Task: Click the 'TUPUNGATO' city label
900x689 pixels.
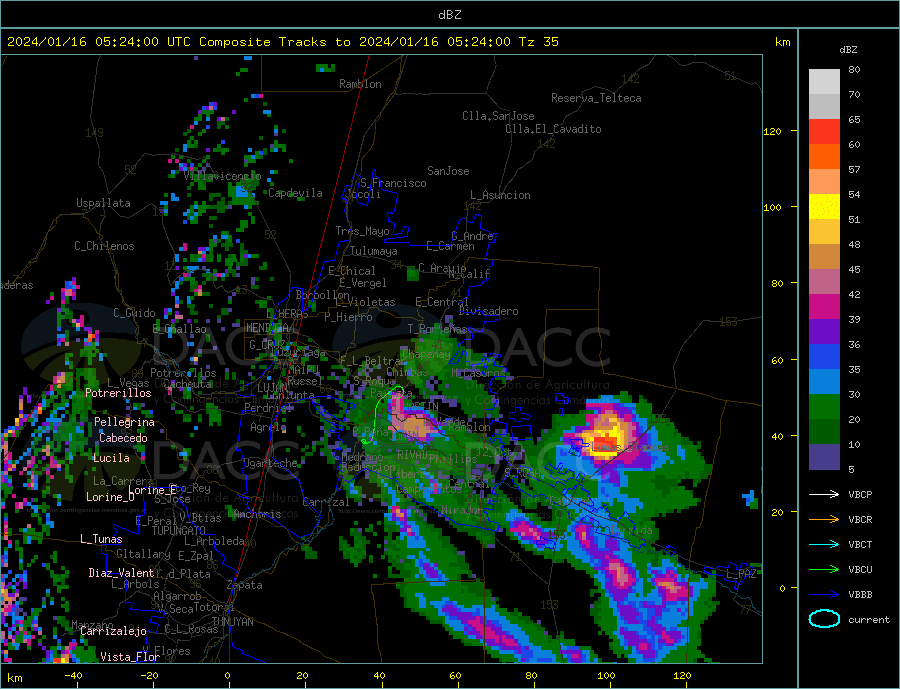Action: 179,531
